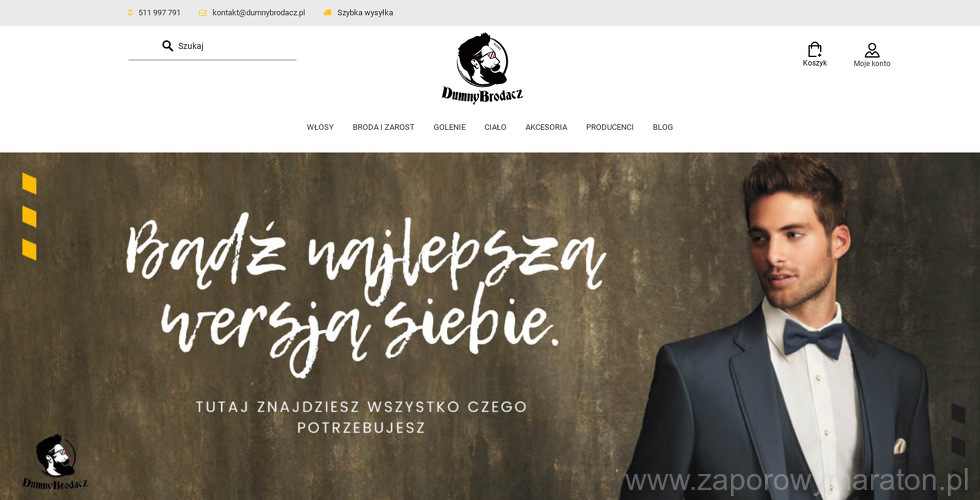This screenshot has width=980, height=500.
Task: Open the CIAŁO category
Action: click(495, 127)
